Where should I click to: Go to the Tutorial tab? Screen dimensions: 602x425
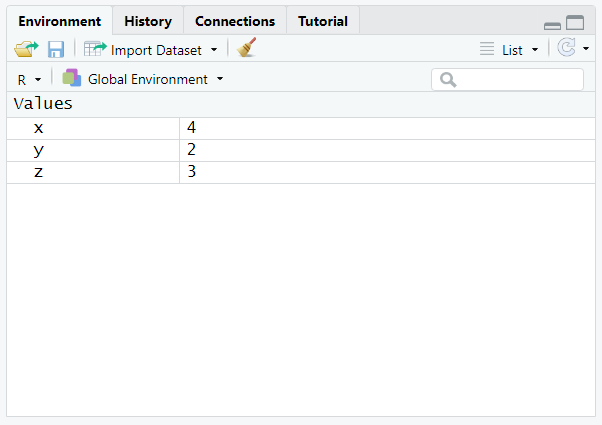(x=323, y=21)
